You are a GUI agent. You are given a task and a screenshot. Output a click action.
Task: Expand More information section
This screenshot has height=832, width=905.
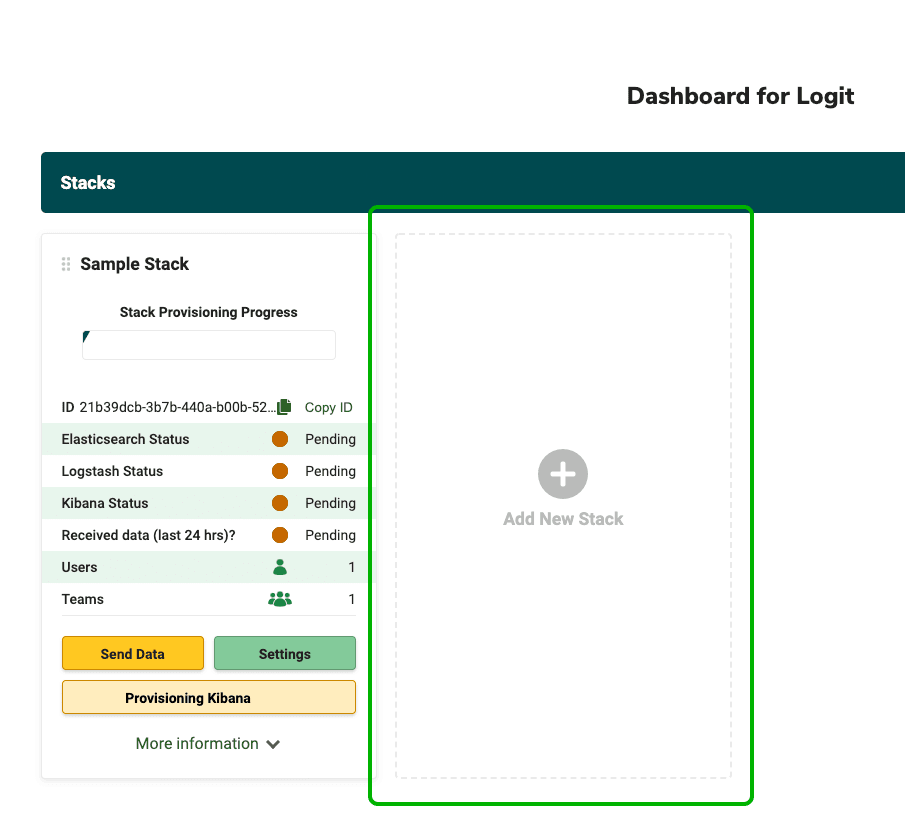(208, 744)
